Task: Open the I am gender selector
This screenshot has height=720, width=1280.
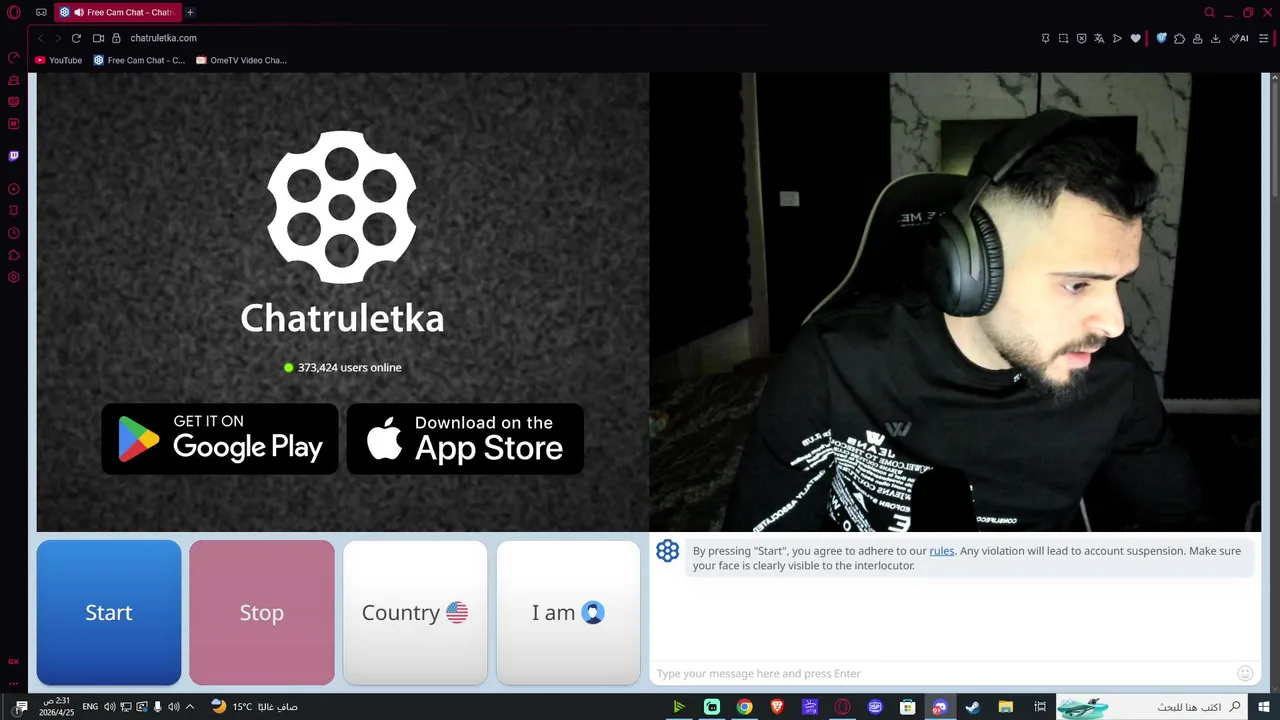Action: (568, 612)
